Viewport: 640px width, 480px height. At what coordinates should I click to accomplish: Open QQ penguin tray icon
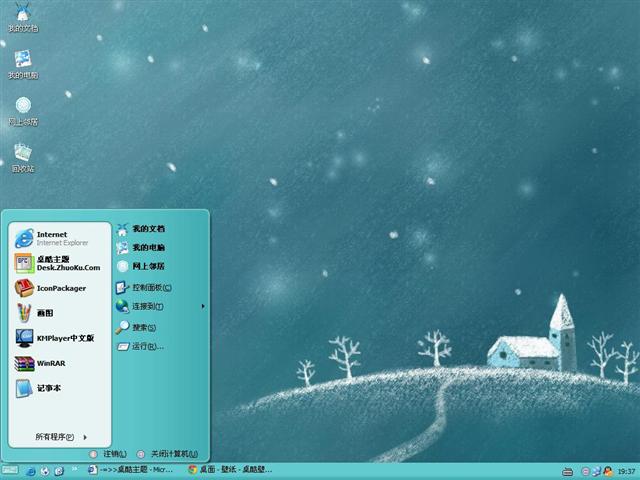point(608,471)
